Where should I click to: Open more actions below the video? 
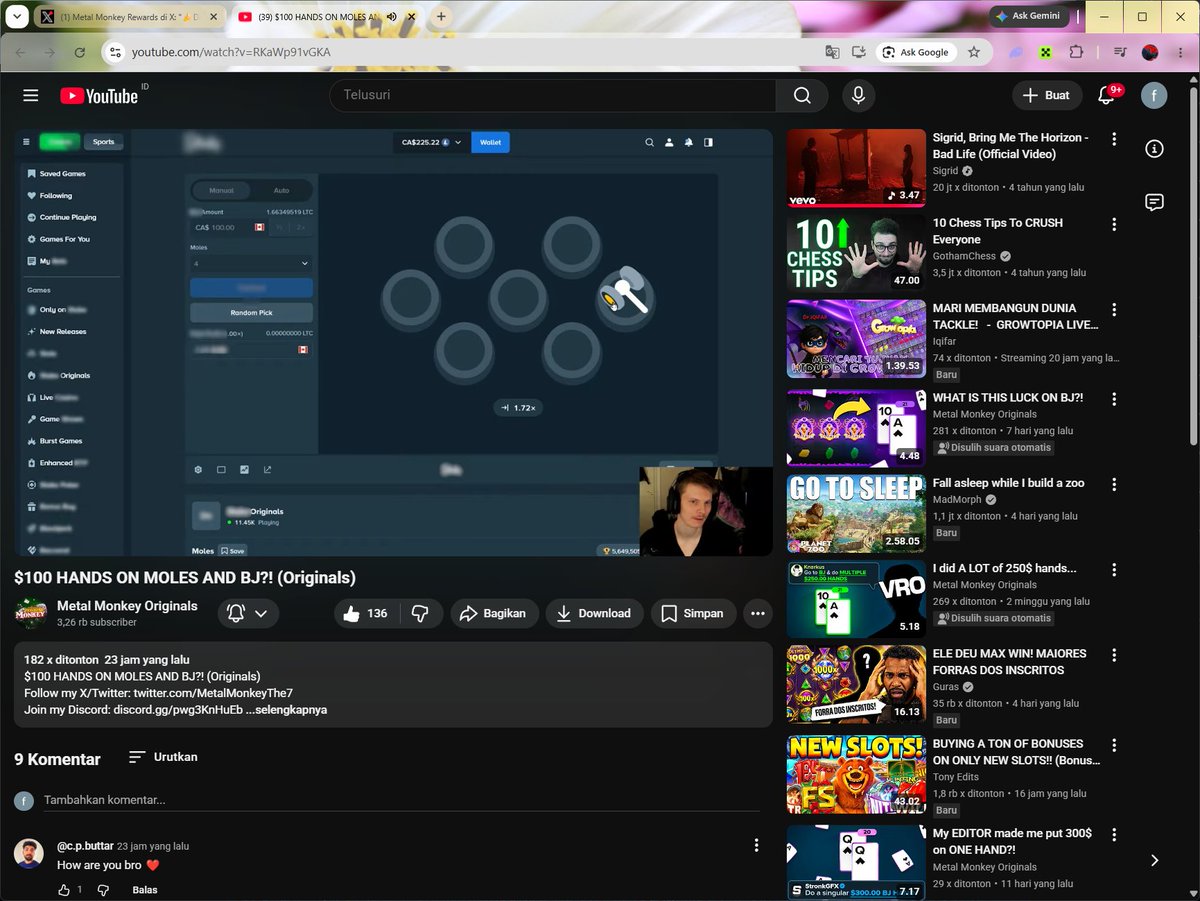pyautogui.click(x=757, y=613)
